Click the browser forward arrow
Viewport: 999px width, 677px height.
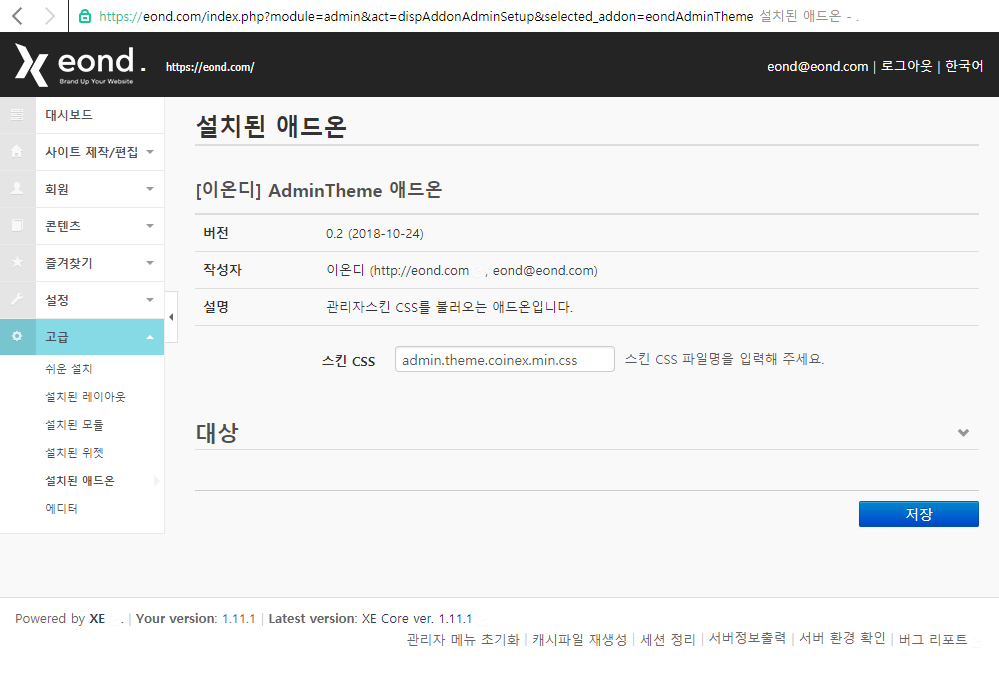(x=49, y=16)
